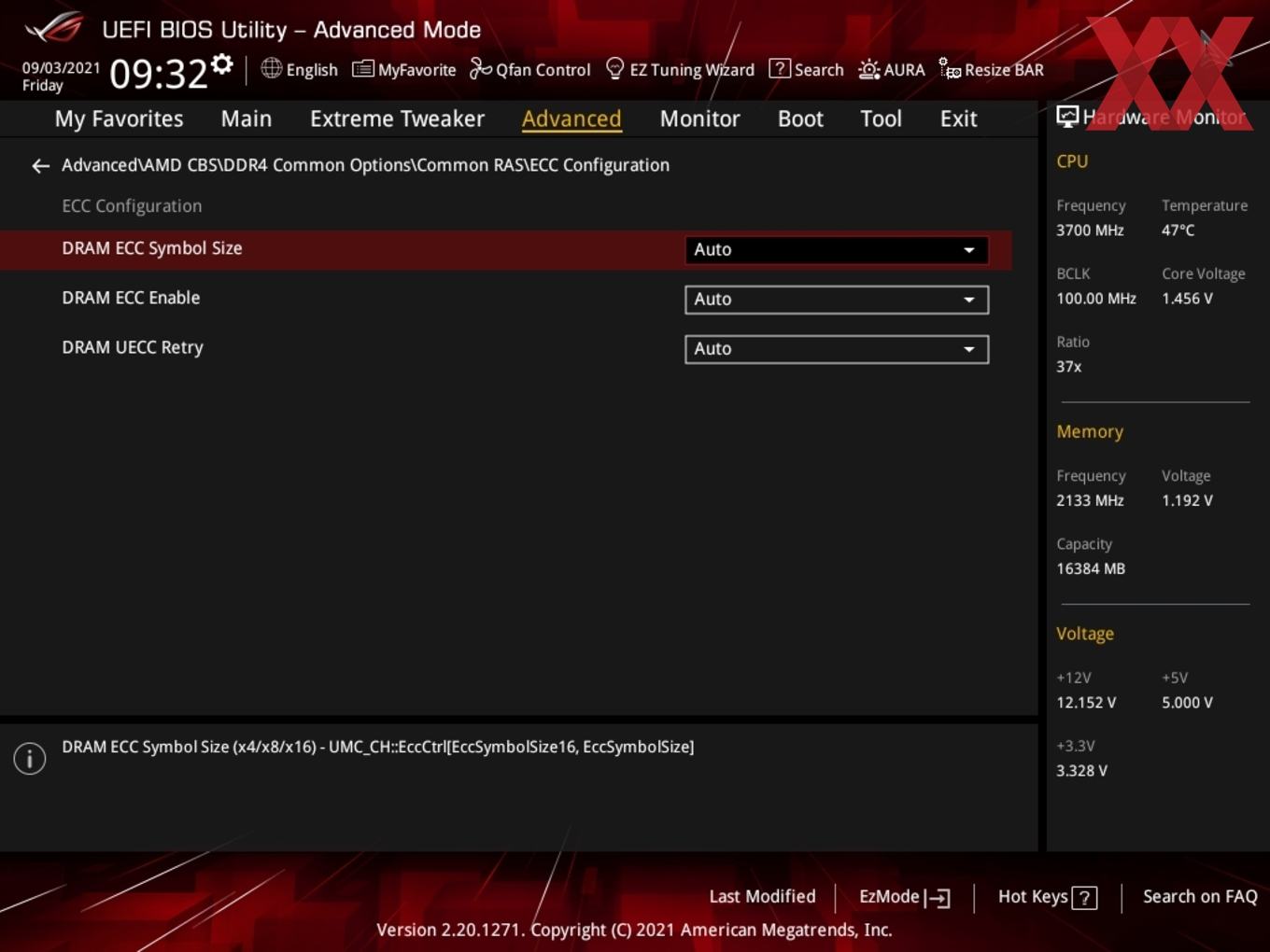1270x952 pixels.
Task: Click the Hardware Monitor screen icon
Action: coord(1067,116)
